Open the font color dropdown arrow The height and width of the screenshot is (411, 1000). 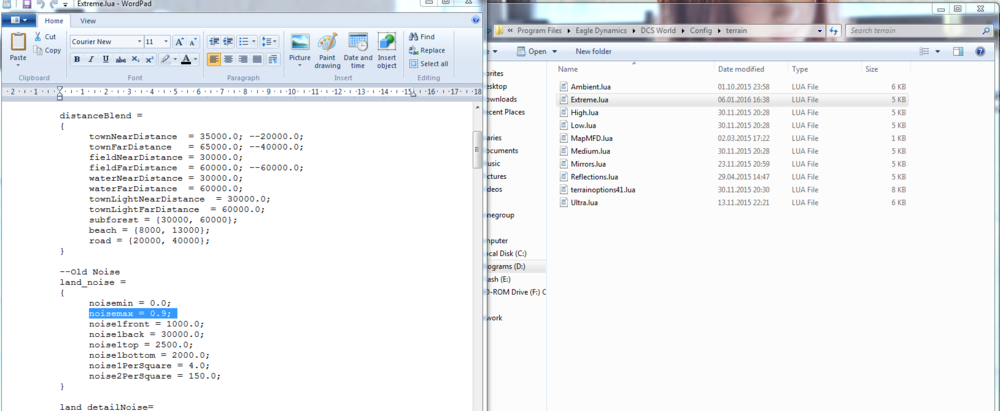(x=195, y=59)
